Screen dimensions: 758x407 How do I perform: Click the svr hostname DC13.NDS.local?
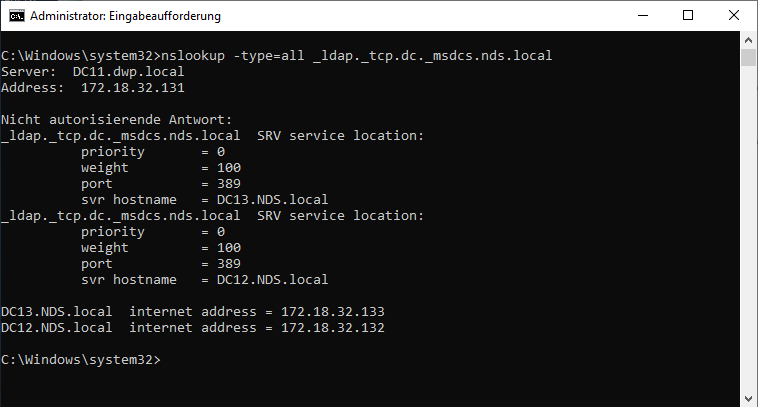(265, 199)
